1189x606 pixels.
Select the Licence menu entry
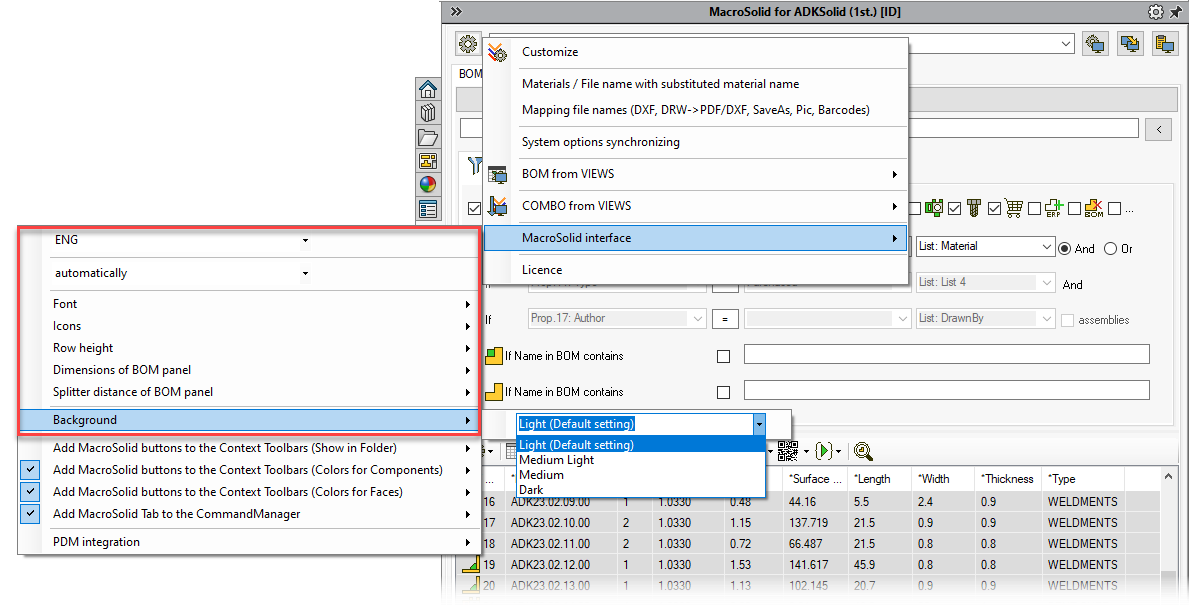coord(695,270)
